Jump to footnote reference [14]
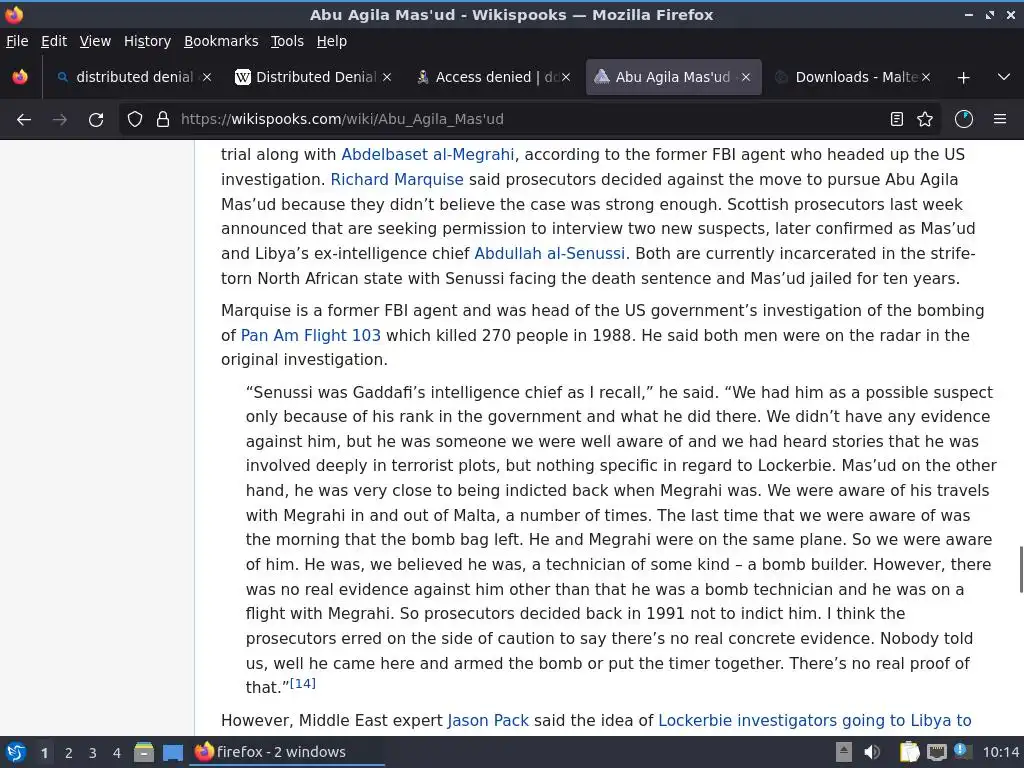1024x768 pixels. point(302,683)
